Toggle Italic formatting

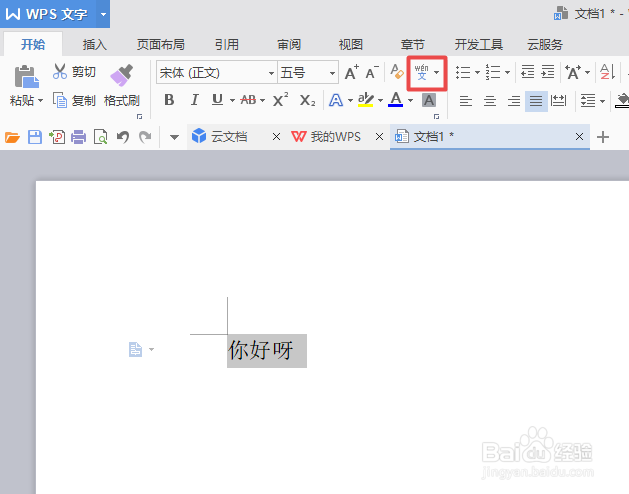[x=195, y=100]
